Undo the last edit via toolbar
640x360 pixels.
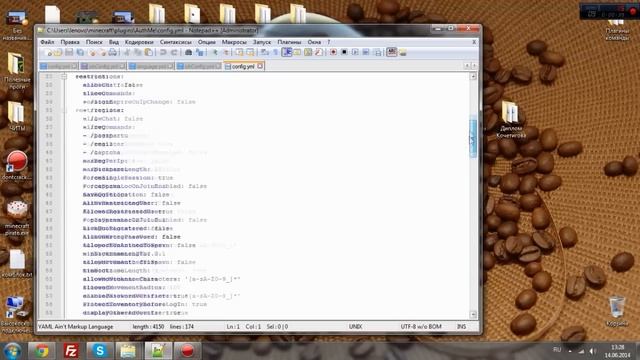pos(163,52)
